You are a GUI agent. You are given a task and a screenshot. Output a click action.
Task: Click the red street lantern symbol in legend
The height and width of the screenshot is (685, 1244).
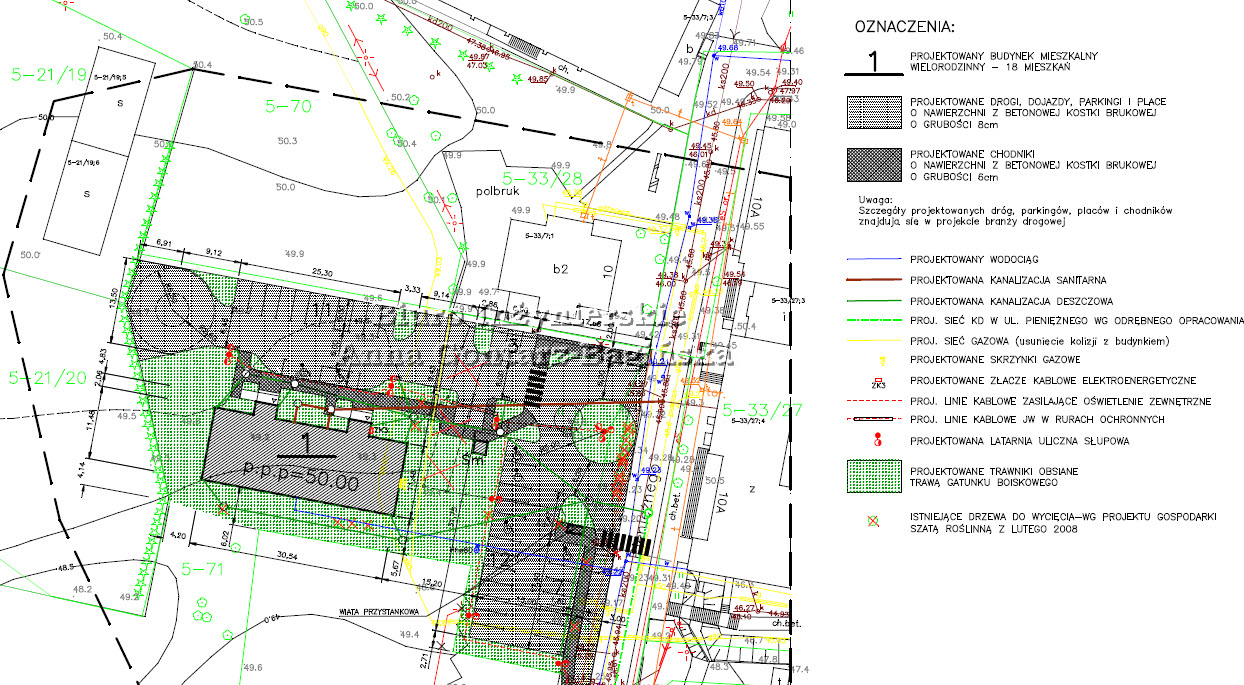pyautogui.click(x=877, y=439)
